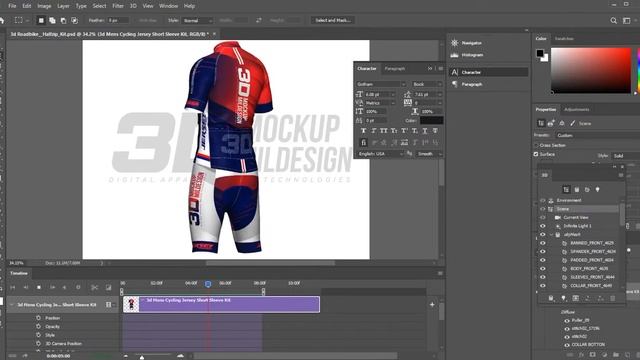Click the text Color swatch in Character panel
Image resolution: width=640 pixels, height=360 pixels.
tap(431, 120)
